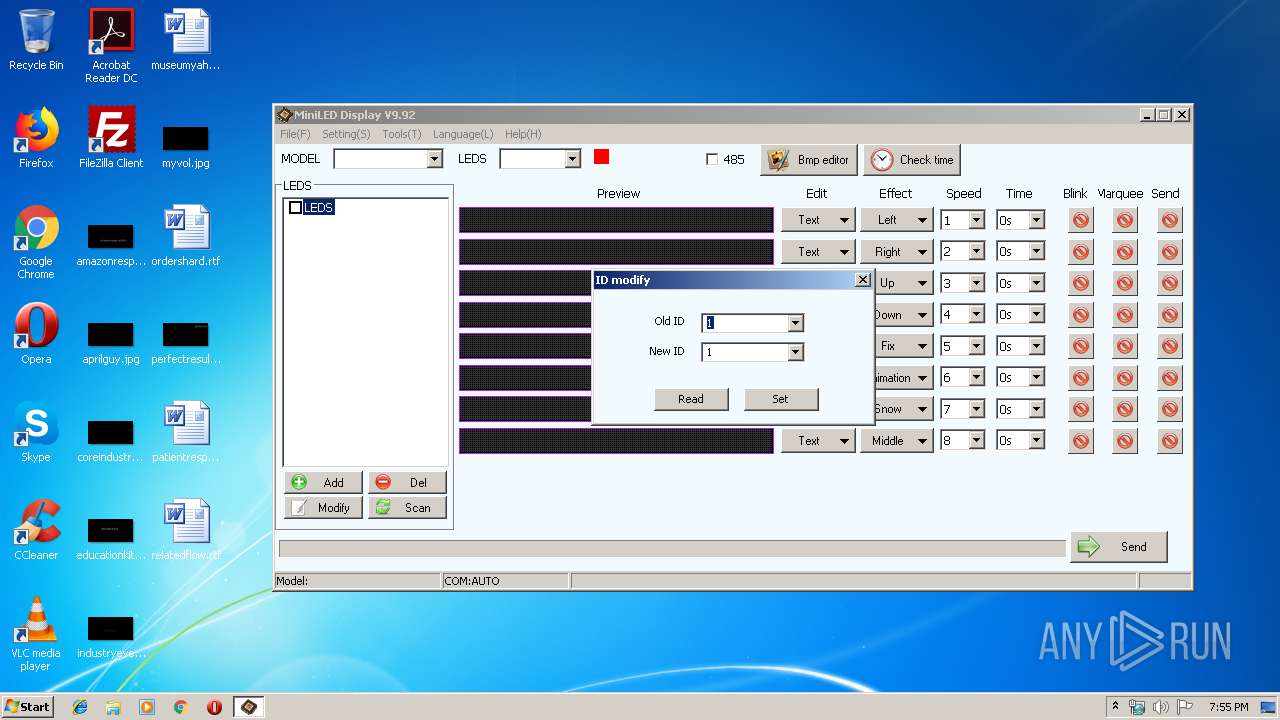Open the New ID dropdown list

[795, 352]
